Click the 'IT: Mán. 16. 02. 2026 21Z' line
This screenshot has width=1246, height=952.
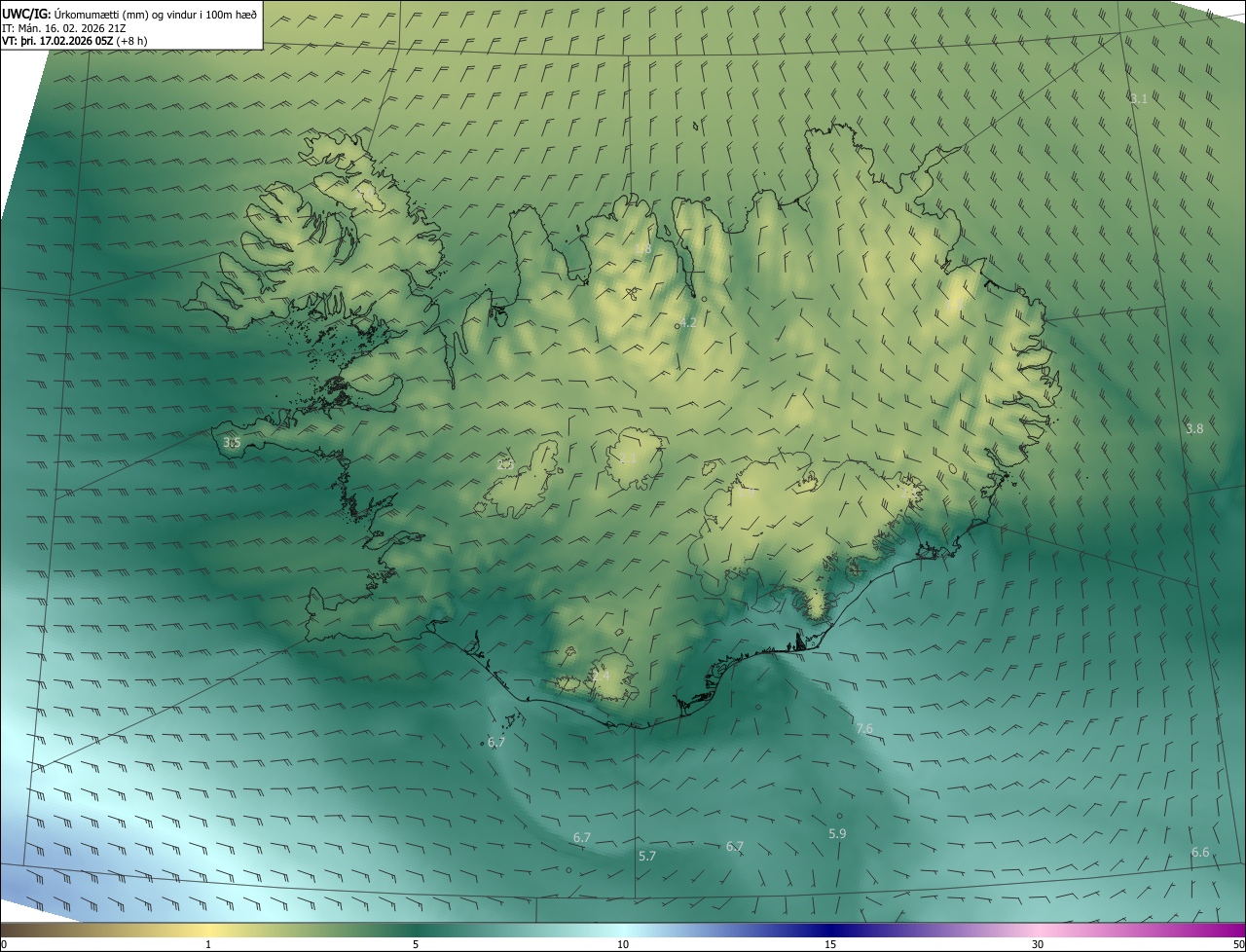(63, 27)
